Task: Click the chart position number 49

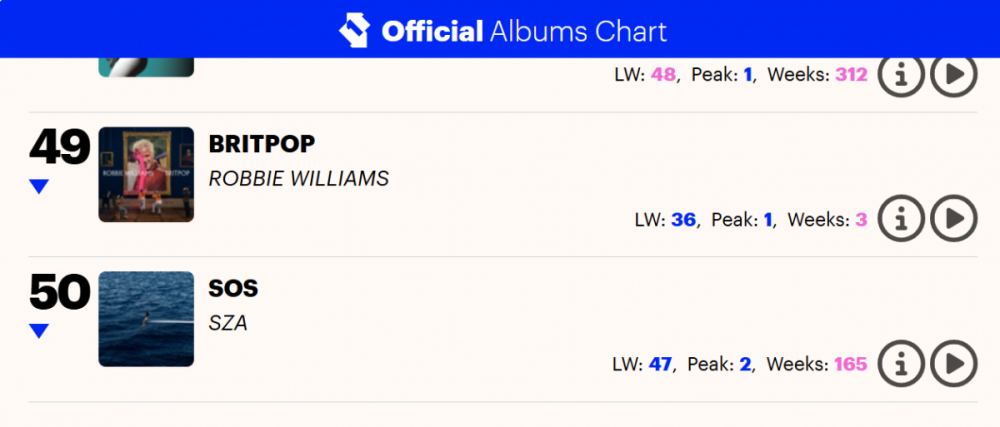Action: 60,148
